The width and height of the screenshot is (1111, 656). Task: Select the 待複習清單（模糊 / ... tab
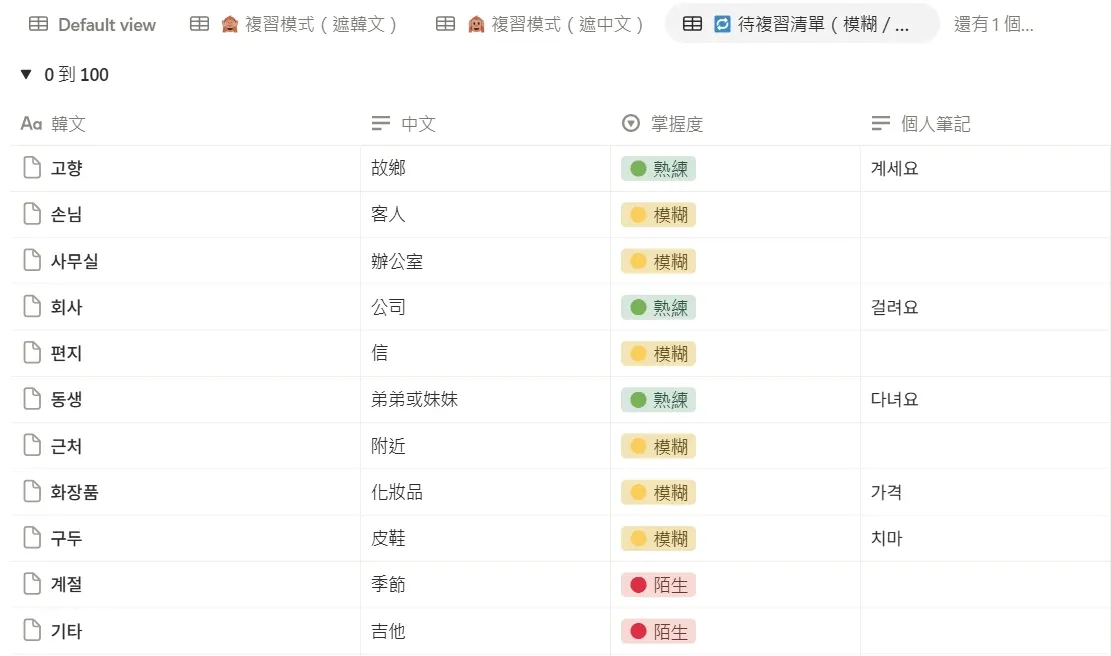[x=802, y=24]
